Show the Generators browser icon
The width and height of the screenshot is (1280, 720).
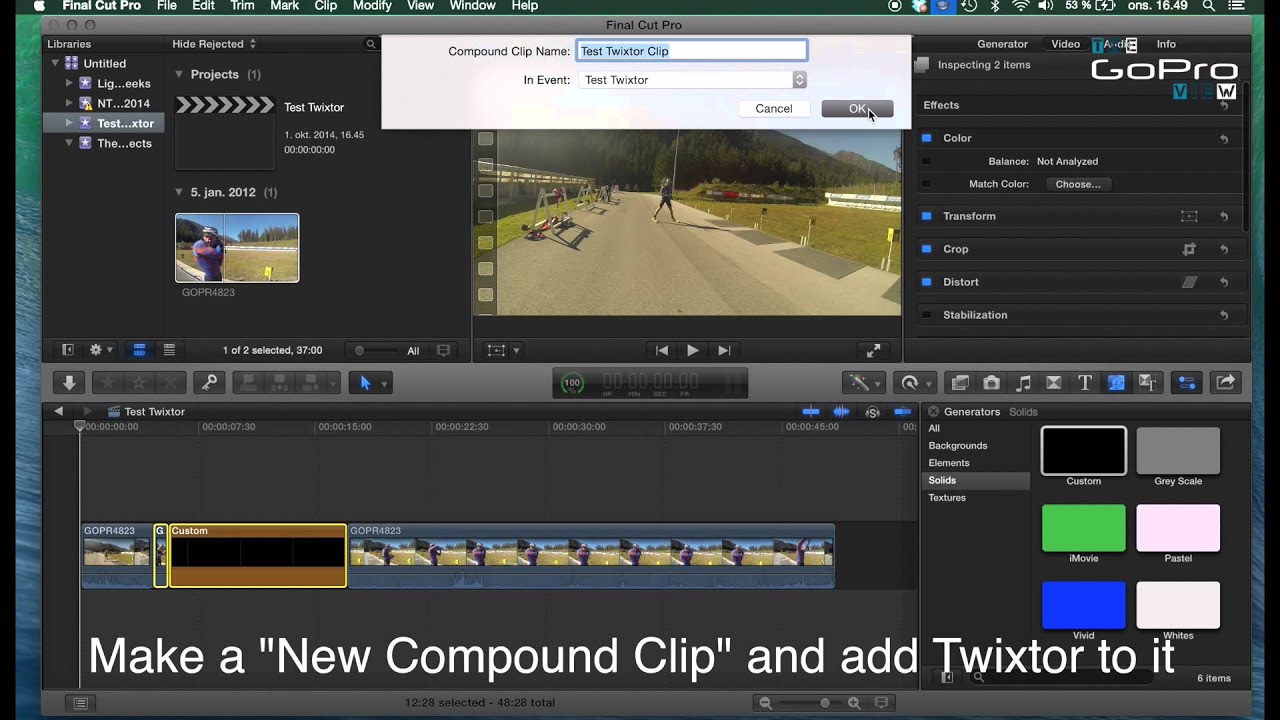point(1116,382)
